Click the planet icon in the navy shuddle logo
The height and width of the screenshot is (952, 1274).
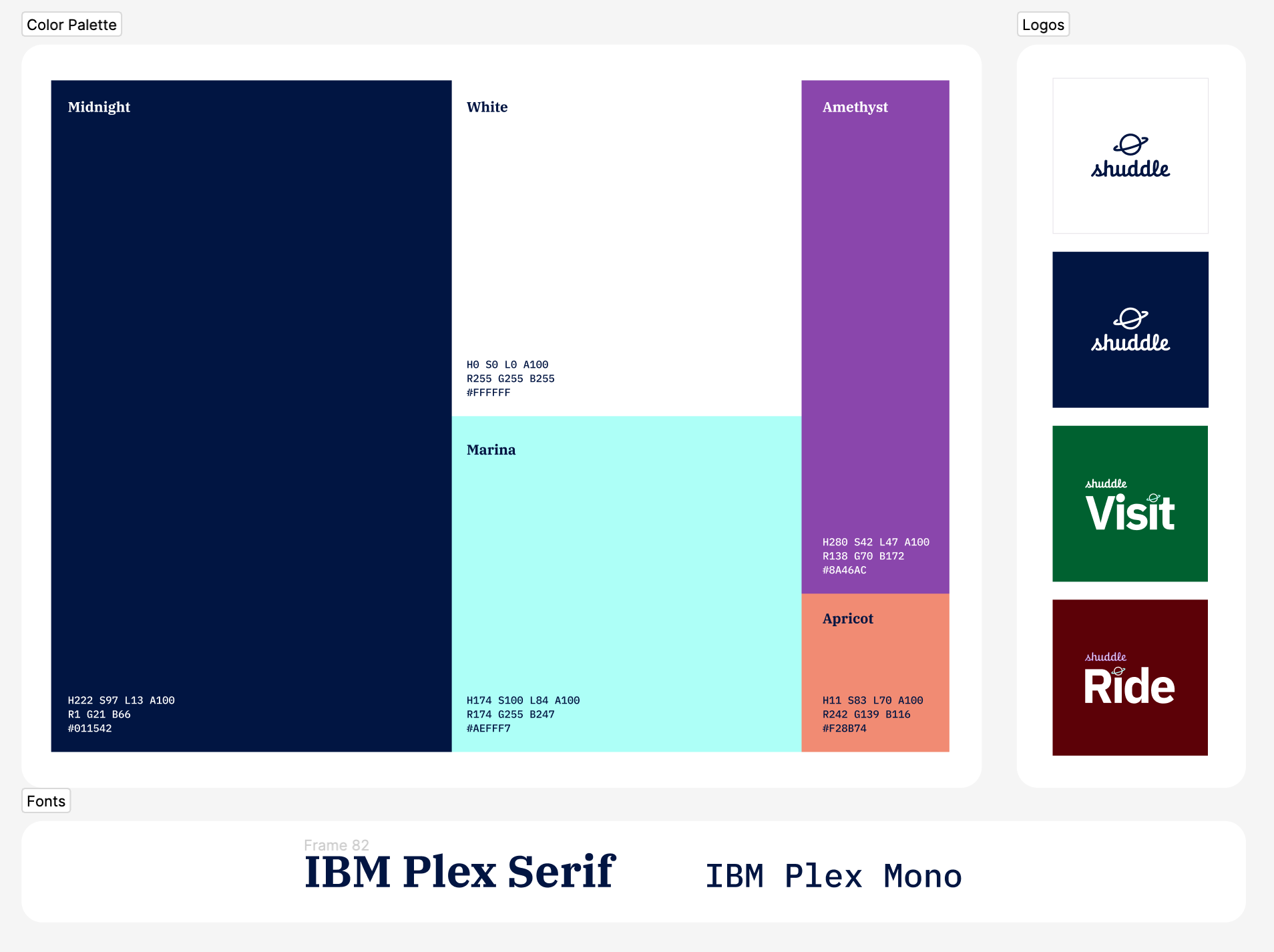[1130, 318]
